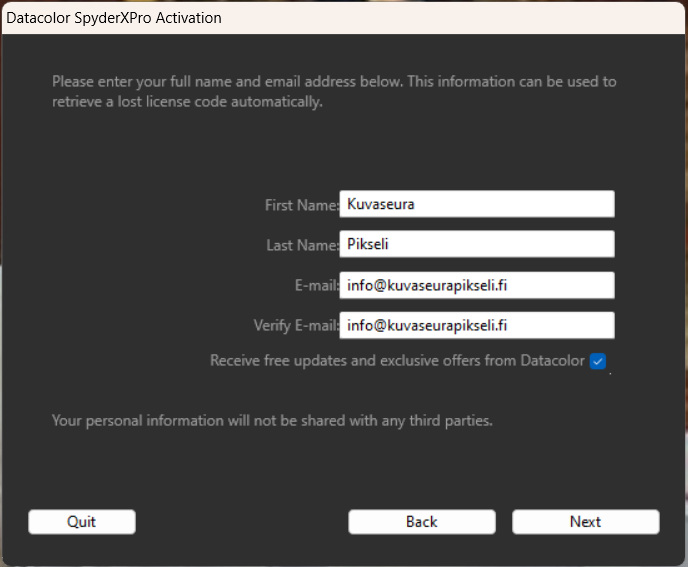Click the Datacolor SpyderXPro Activation title bar

(x=344, y=18)
